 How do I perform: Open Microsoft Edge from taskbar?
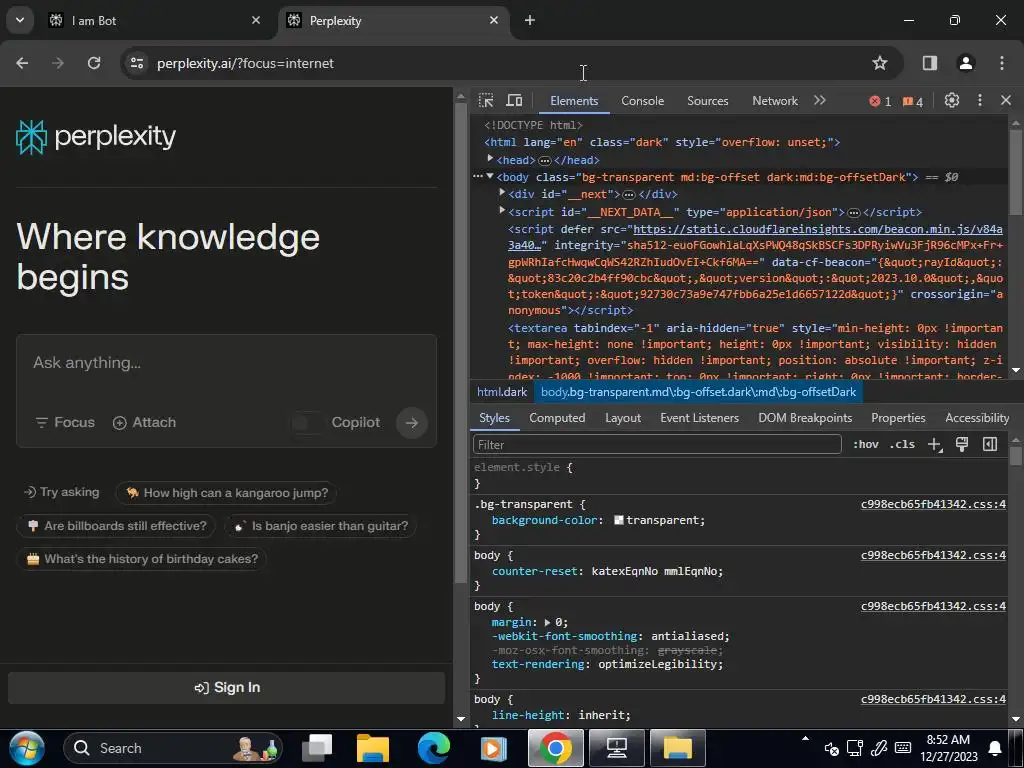pyautogui.click(x=434, y=748)
